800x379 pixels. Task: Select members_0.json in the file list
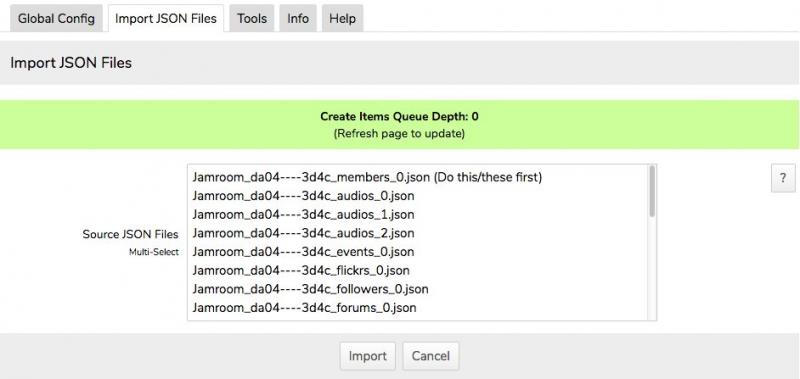coord(417,177)
